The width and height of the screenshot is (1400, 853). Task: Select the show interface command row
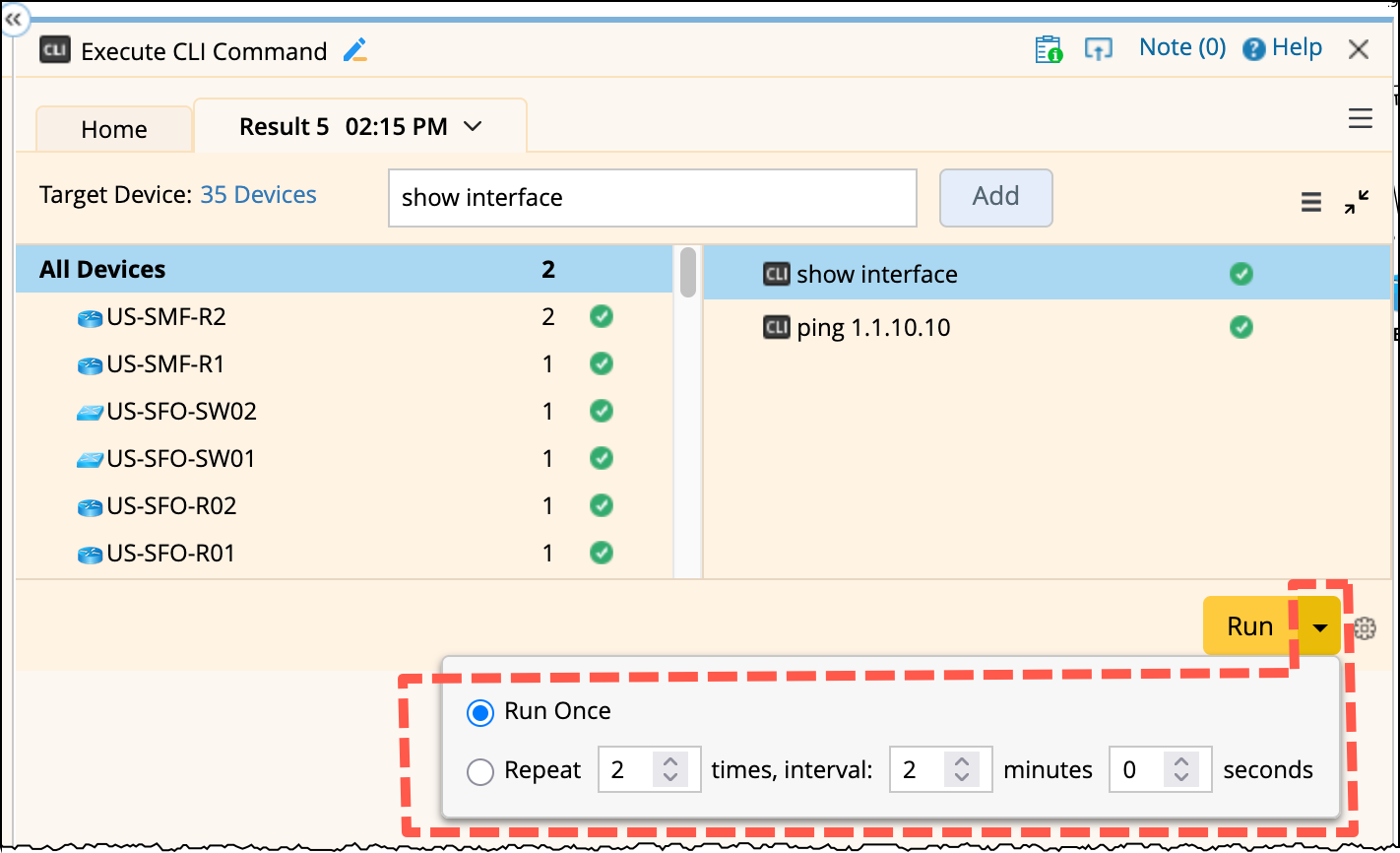(x=1048, y=274)
